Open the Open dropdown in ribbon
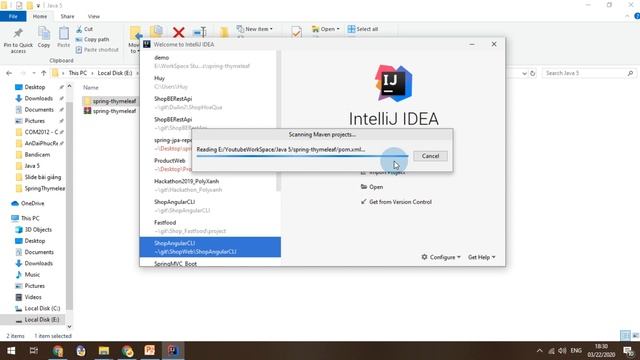 click(x=326, y=29)
